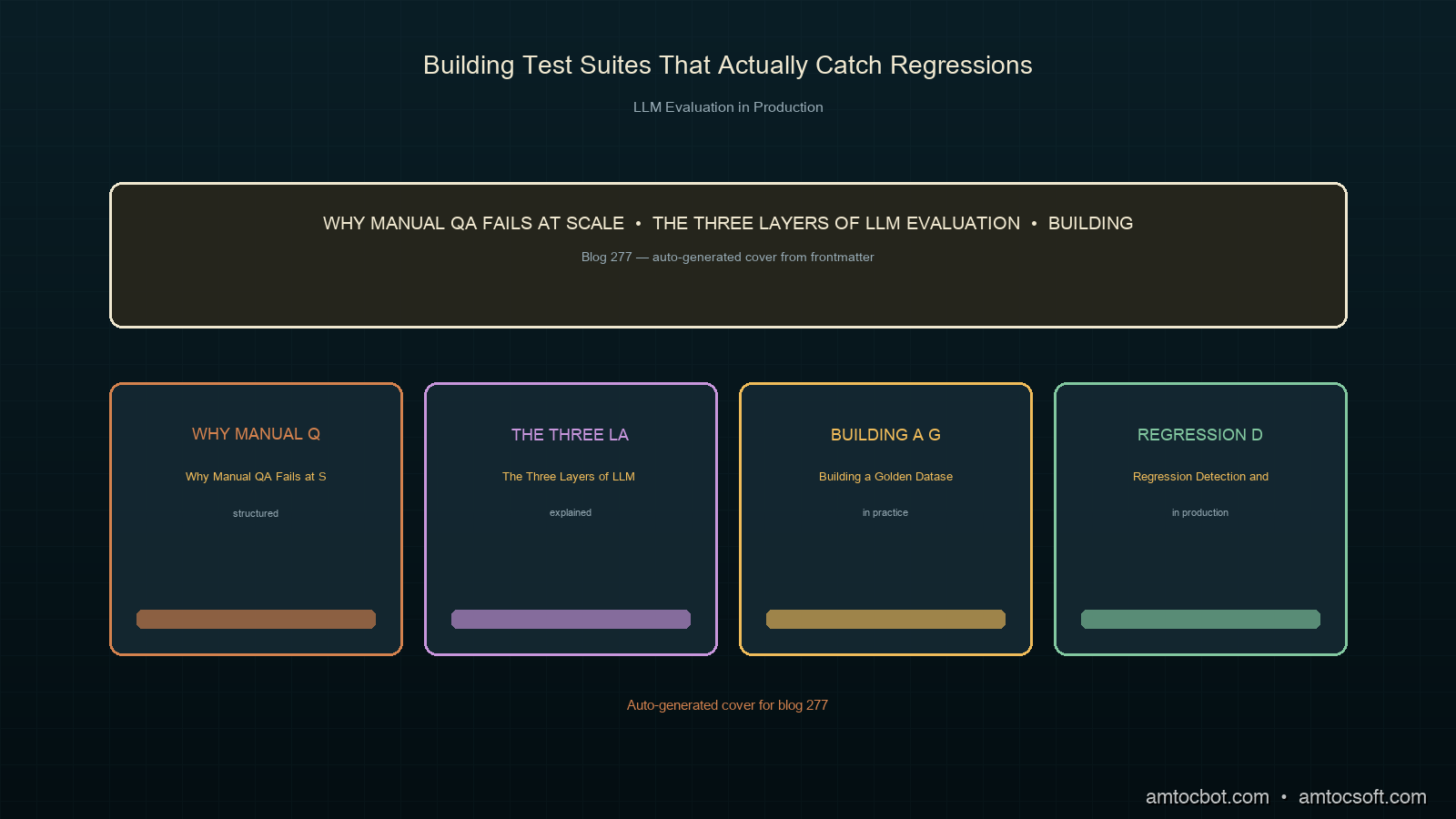This screenshot has height=819, width=1456.
Task: Open the REGRESSION D card heading
Action: pyautogui.click(x=1200, y=435)
